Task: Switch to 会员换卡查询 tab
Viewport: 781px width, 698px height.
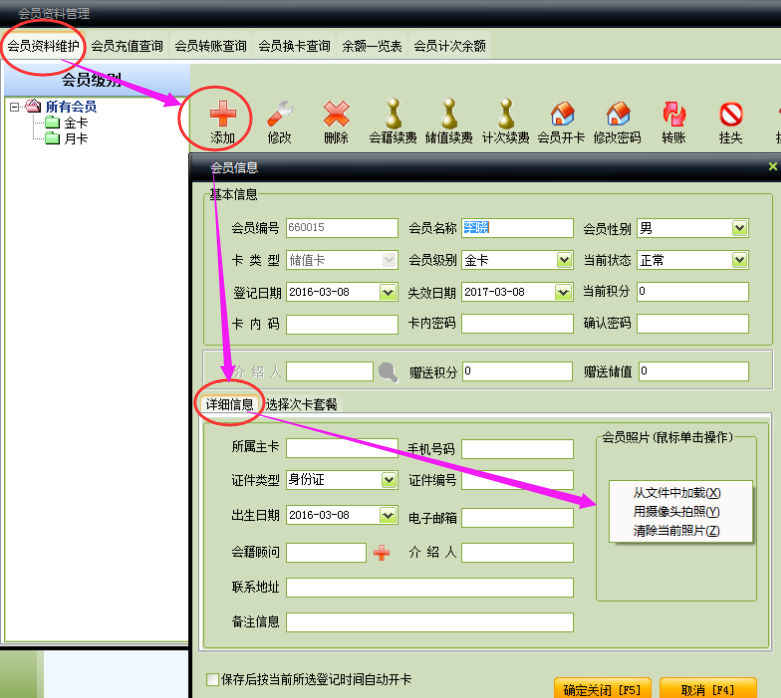Action: (x=294, y=46)
